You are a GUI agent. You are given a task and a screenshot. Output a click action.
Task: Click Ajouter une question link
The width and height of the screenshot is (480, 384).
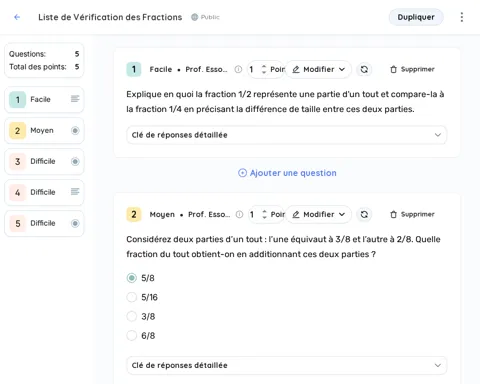tap(287, 173)
